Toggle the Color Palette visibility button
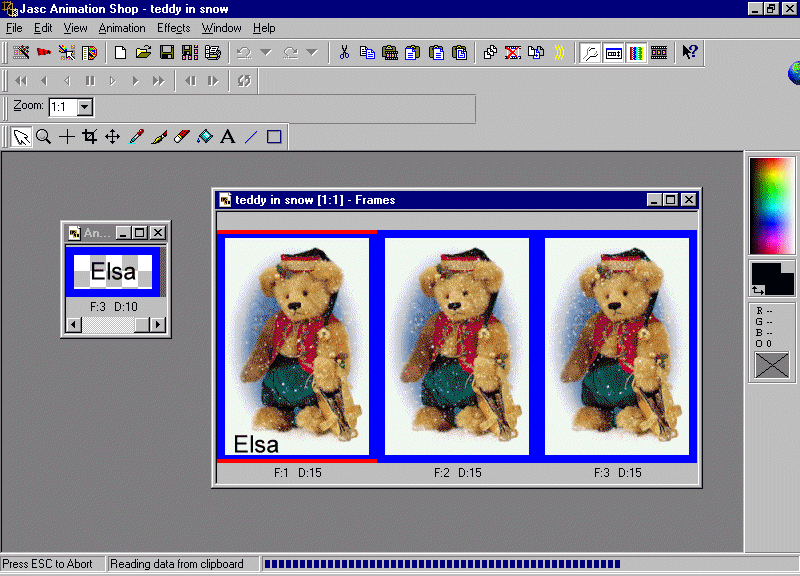The image size is (800, 576). click(x=636, y=52)
